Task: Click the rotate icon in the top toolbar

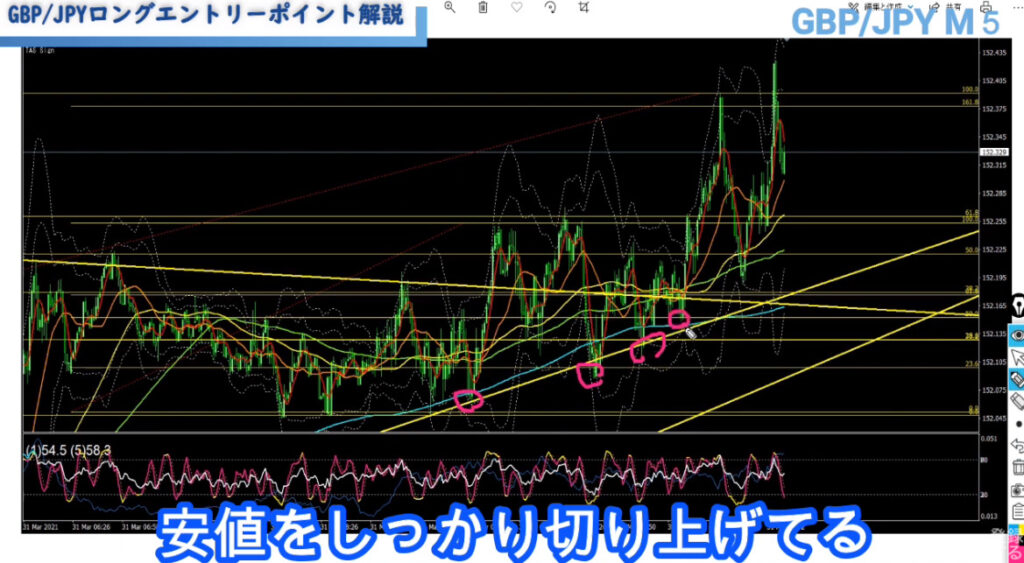Action: tap(550, 7)
